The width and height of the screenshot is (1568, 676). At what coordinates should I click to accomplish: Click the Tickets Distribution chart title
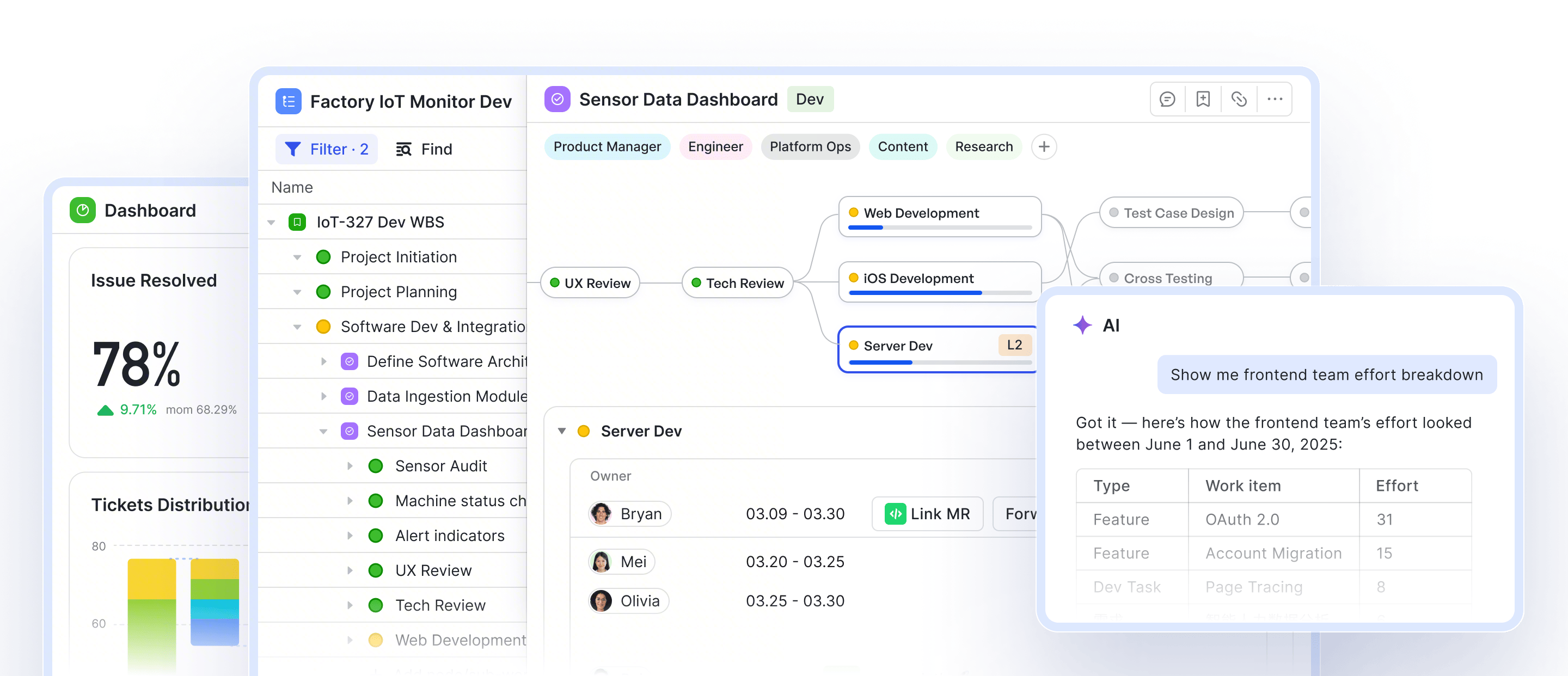pos(170,505)
